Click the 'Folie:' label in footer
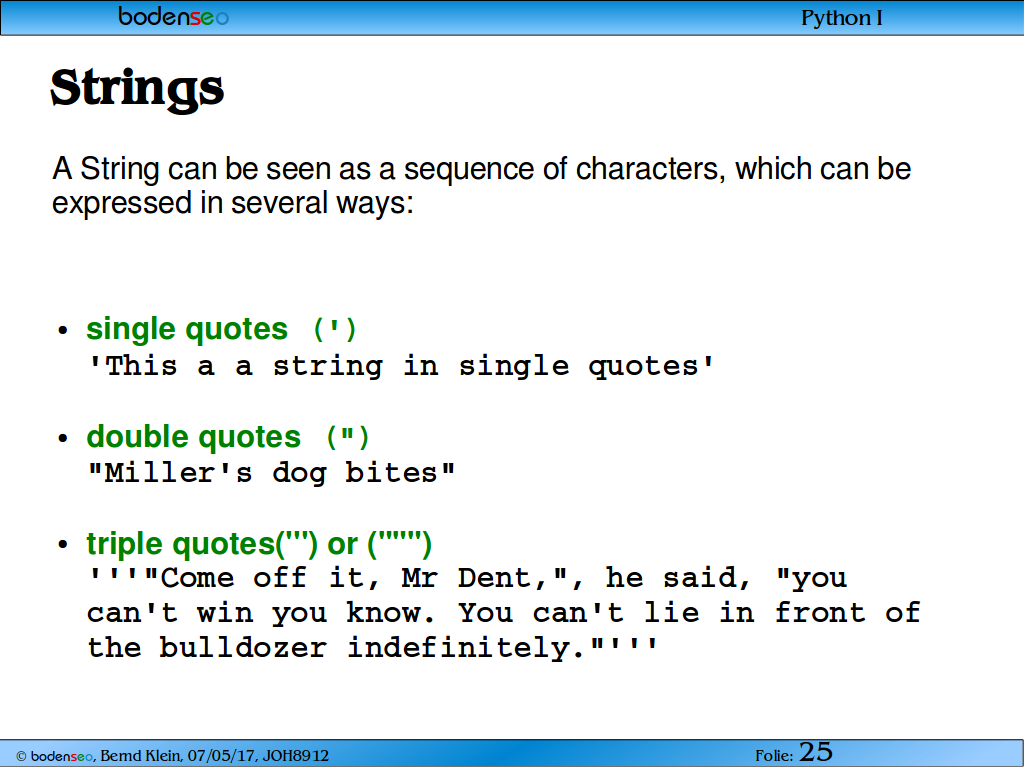Image resolution: width=1024 pixels, height=768 pixels. (775, 756)
